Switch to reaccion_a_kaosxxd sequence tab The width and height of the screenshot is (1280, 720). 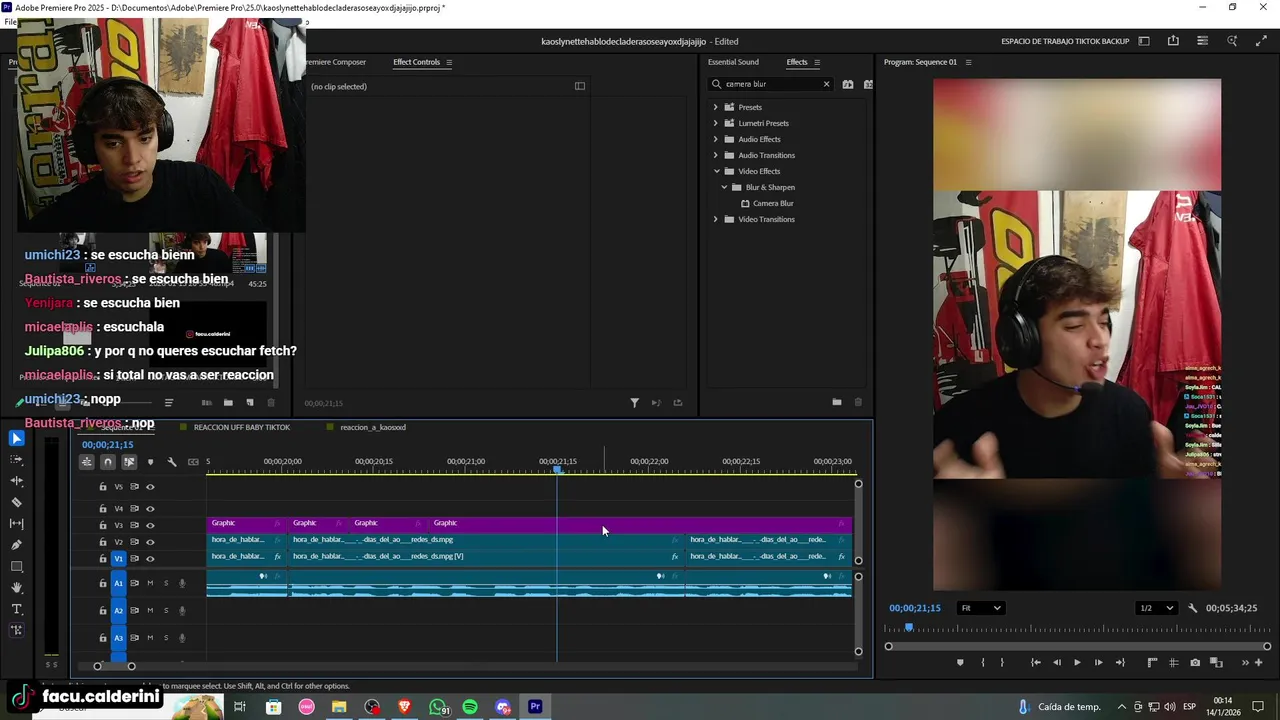pos(373,427)
